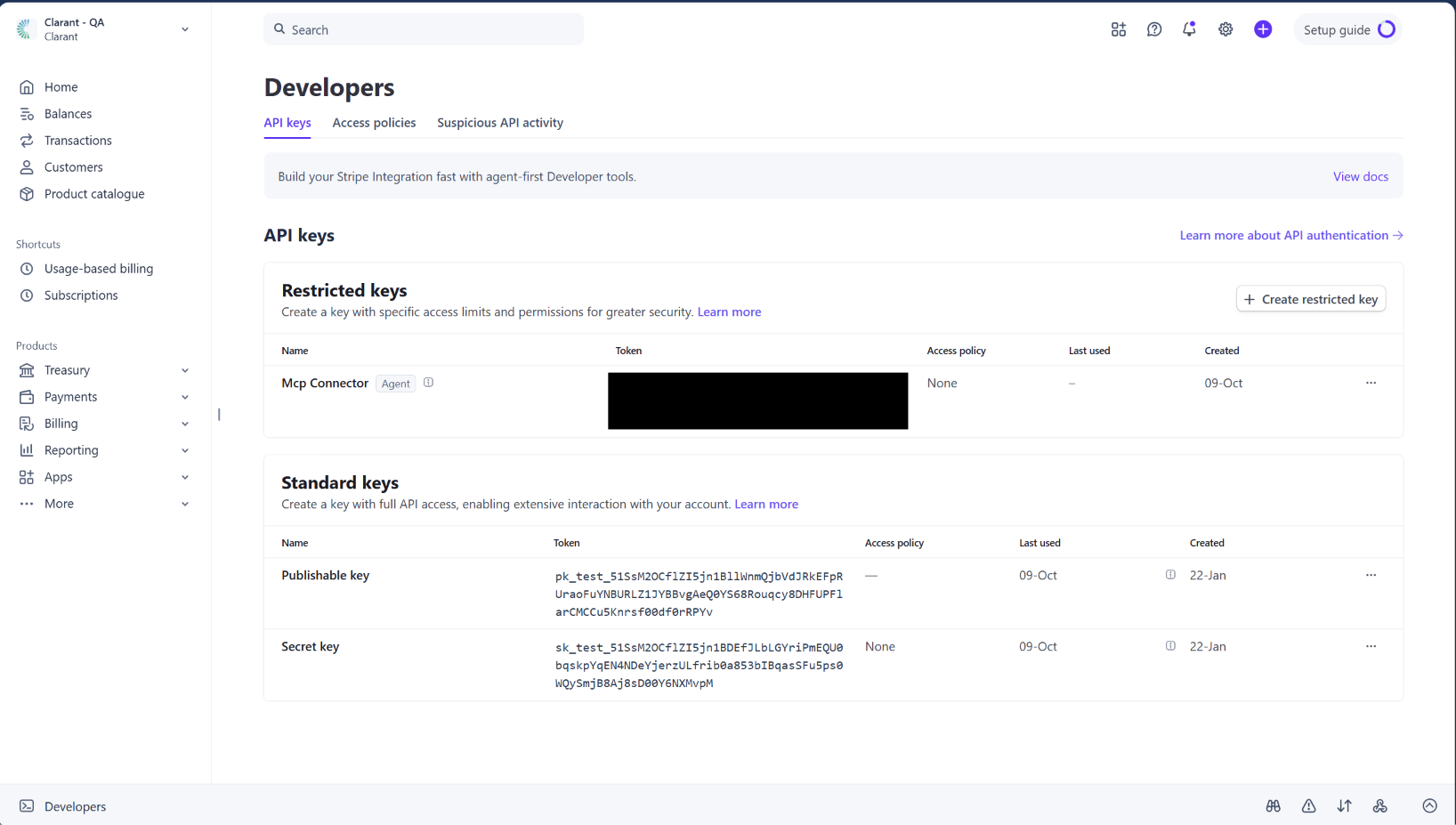Click the Publishable key pk_test token
The height and width of the screenshot is (825, 1456).
699,594
